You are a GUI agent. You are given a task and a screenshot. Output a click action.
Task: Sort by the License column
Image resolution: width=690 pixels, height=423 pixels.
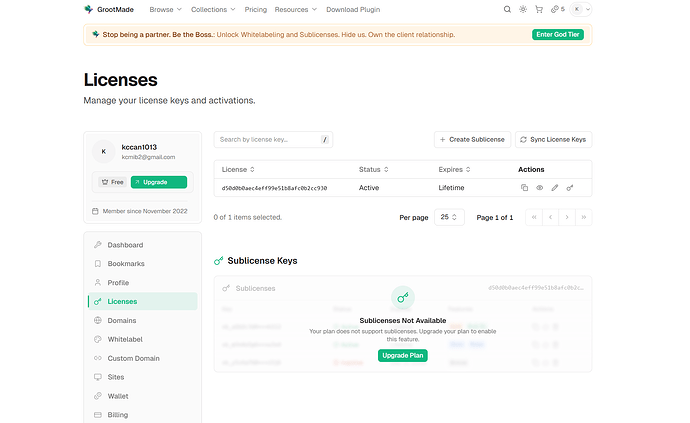[x=240, y=169]
